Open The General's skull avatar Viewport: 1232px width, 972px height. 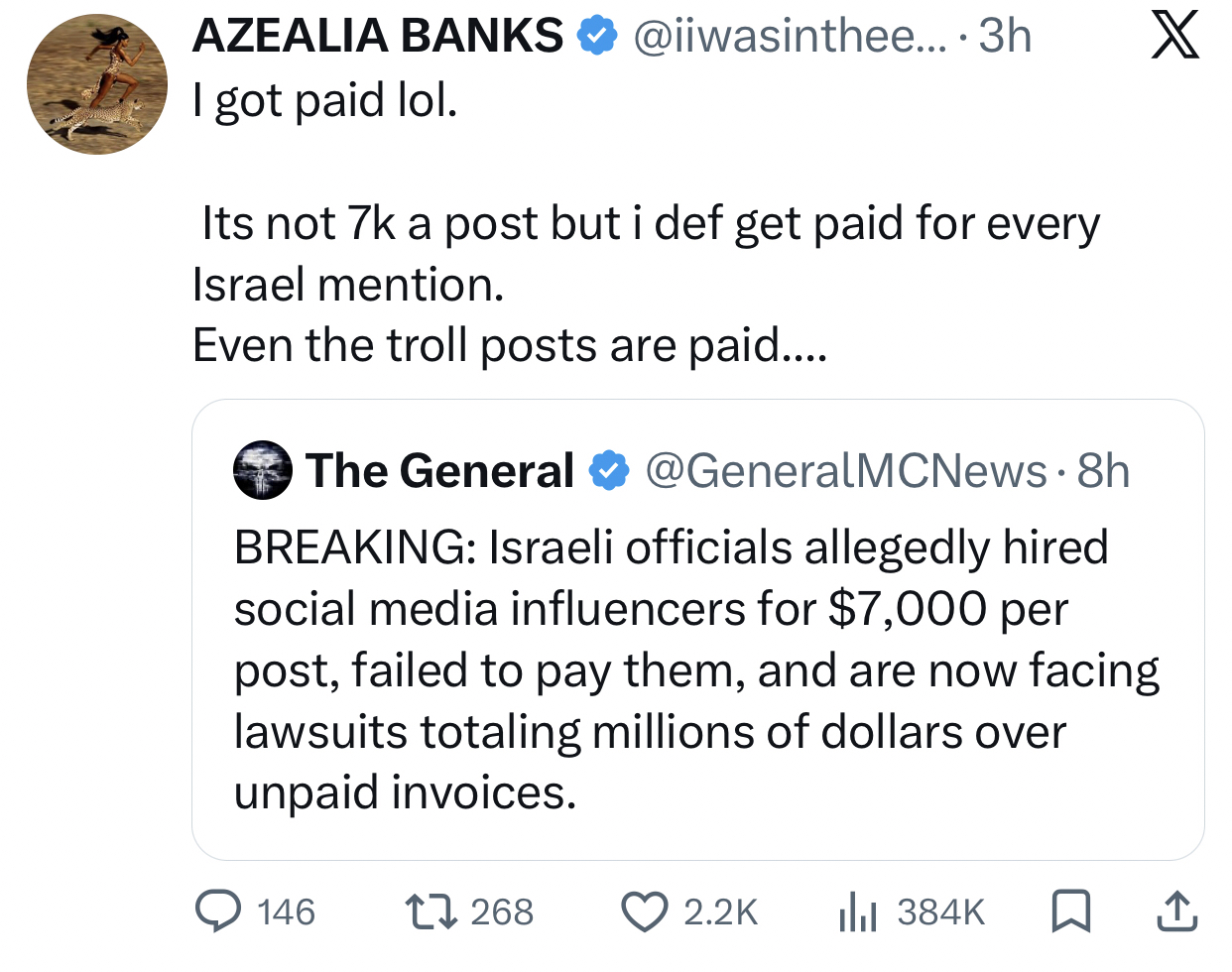pos(263,470)
